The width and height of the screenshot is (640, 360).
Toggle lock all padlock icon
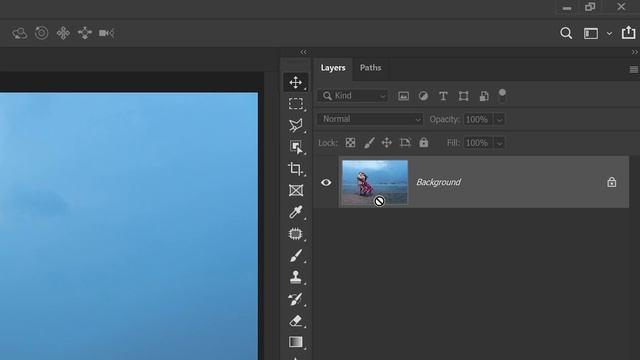coord(424,142)
